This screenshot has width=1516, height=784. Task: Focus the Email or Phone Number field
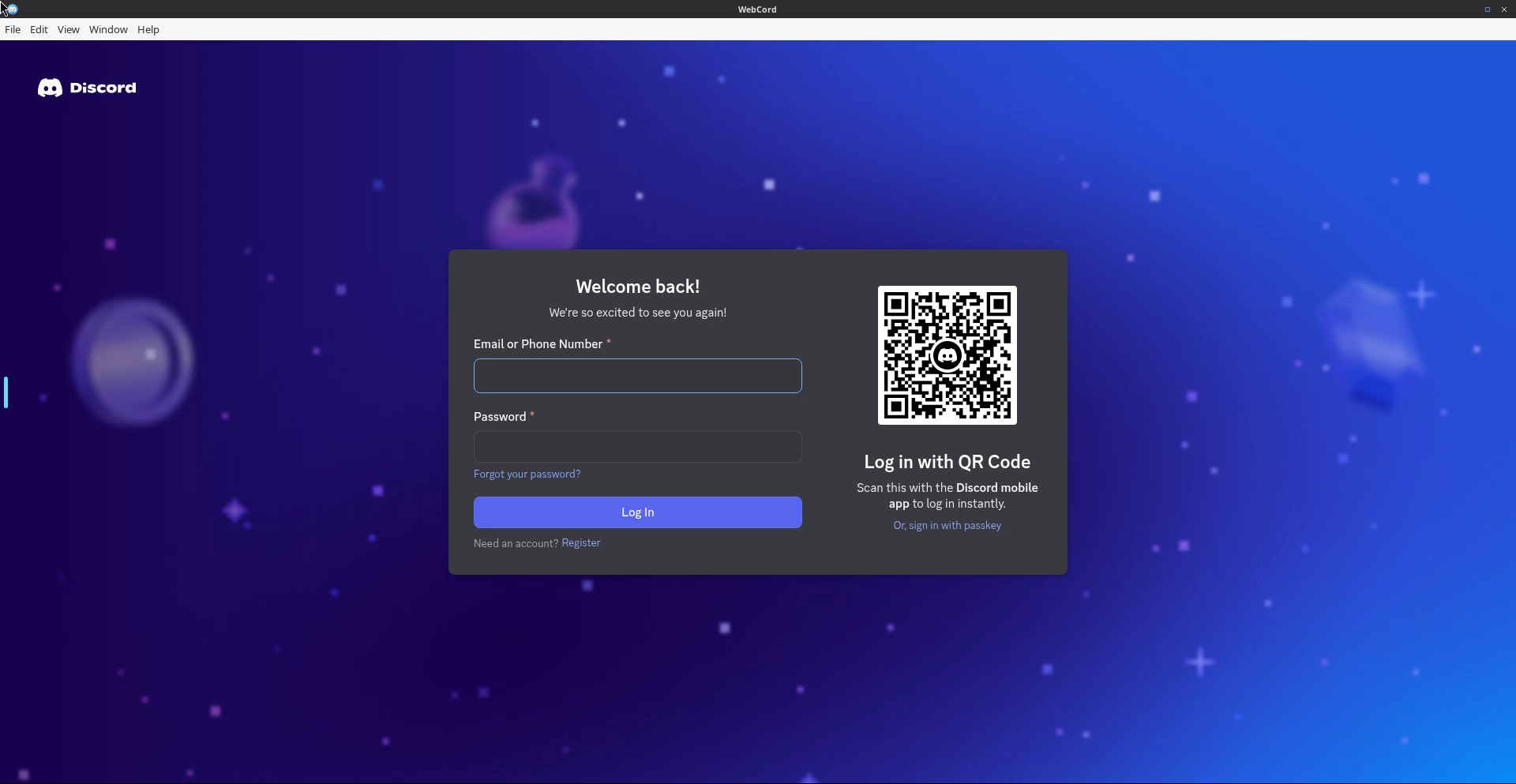pos(637,376)
